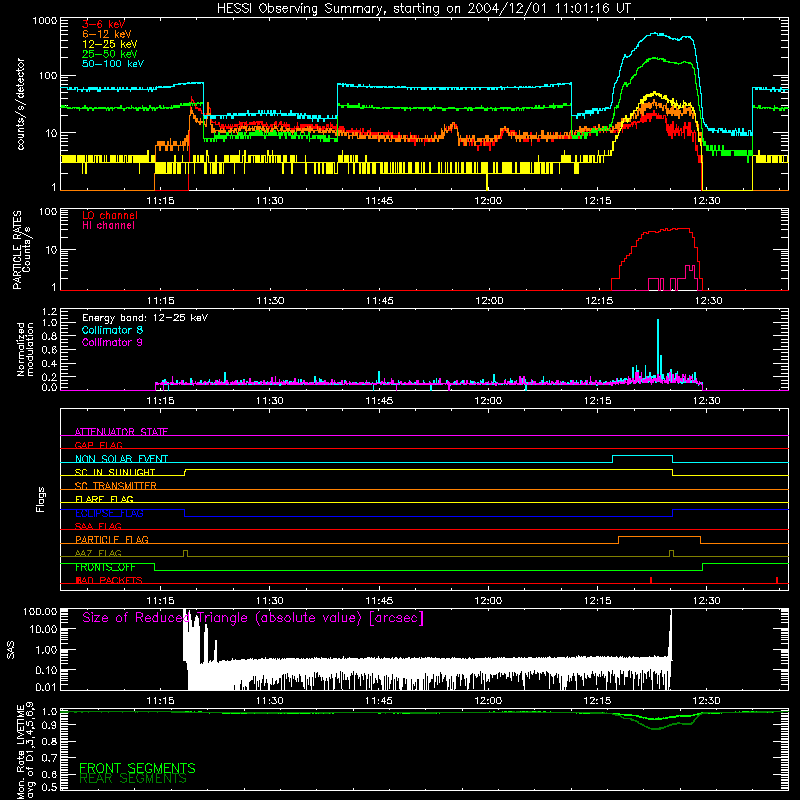Click the 'Size of Reduced Triangle' caption
This screenshot has height=800, width=800.
(x=253, y=618)
